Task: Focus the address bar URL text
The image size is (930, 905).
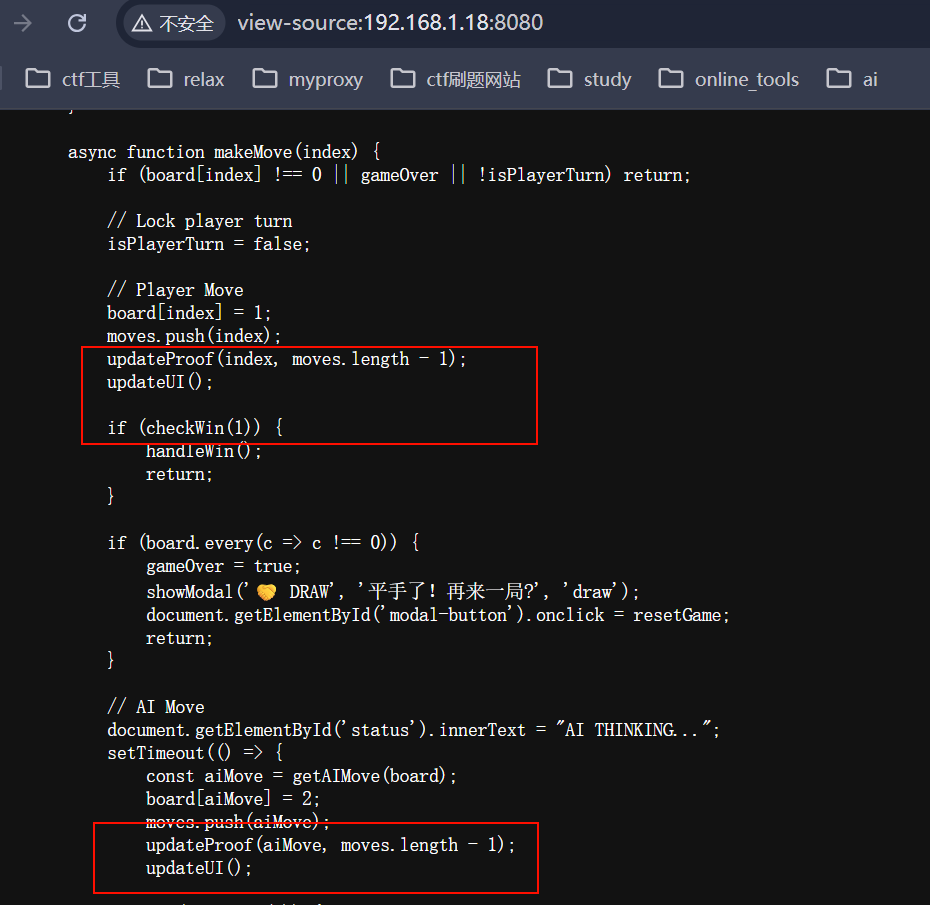Action: click(390, 23)
